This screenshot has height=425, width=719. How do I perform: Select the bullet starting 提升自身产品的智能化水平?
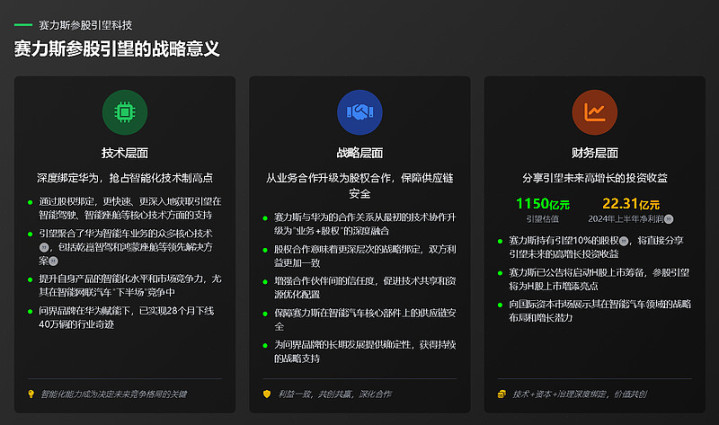[x=130, y=285]
